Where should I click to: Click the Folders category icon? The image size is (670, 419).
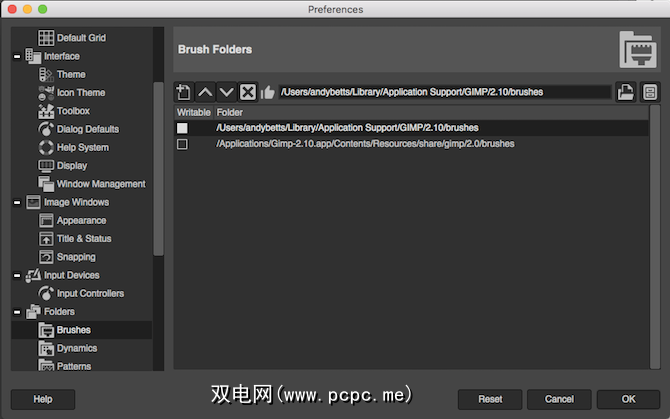(33, 312)
